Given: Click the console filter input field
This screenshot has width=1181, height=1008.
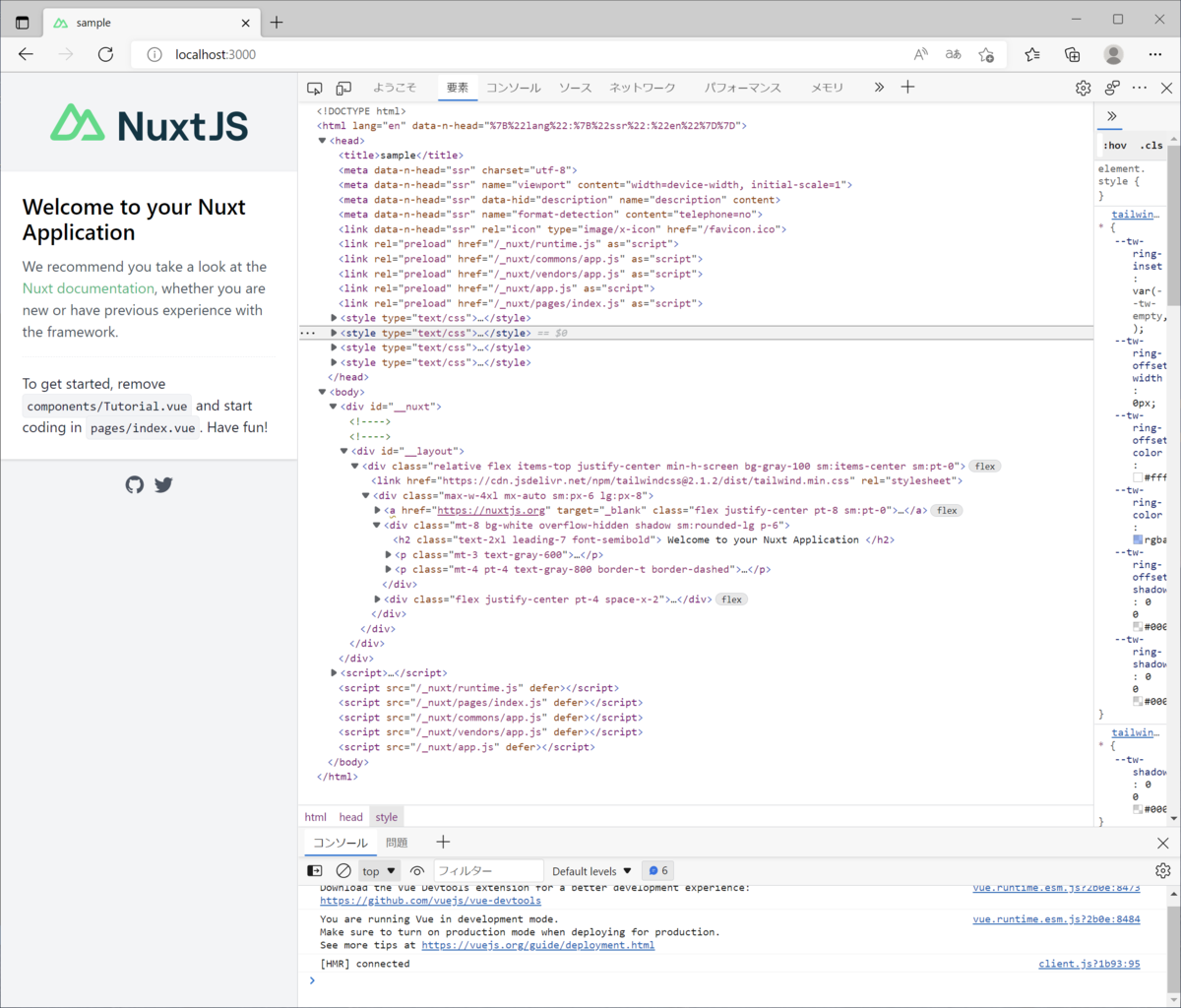Looking at the screenshot, I should pos(488,870).
